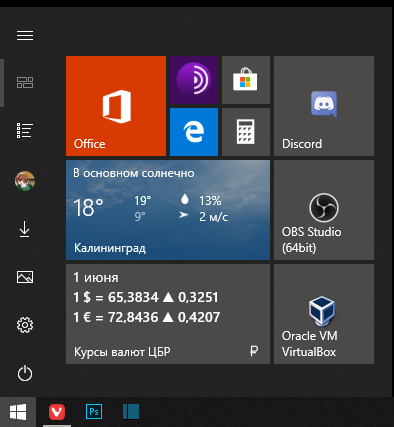Launch the Oracle VM VirtualBox tile
This screenshot has height=427, width=394.
(324, 314)
